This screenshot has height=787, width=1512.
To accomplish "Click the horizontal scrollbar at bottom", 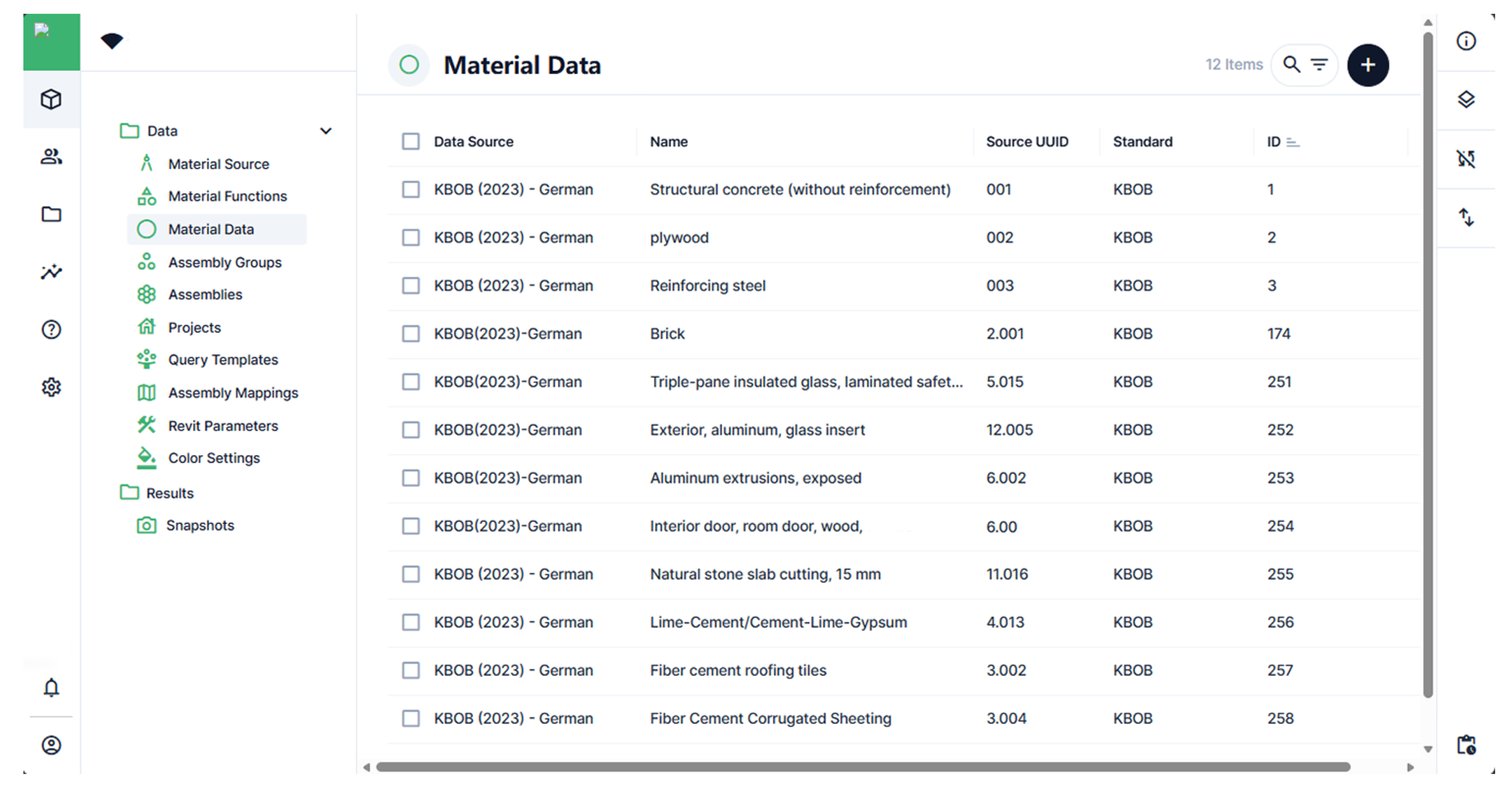I will coord(863,767).
